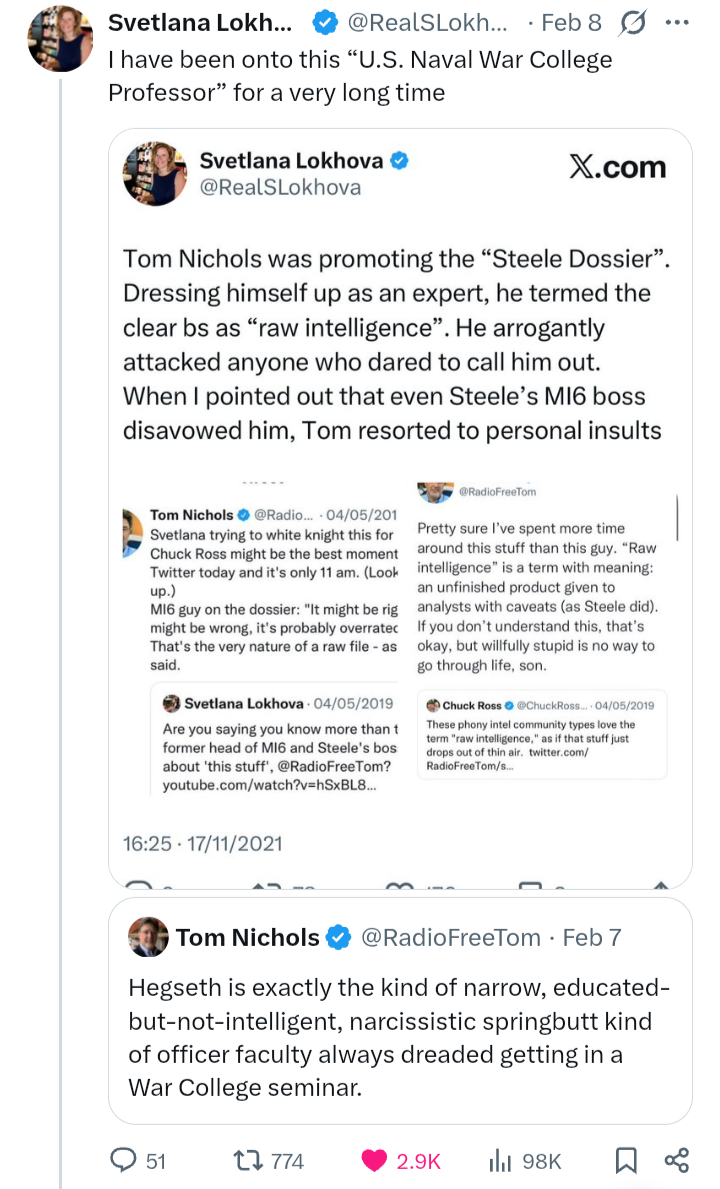Open Svetlana's profile picture at top left
Screen dimensions: 720x1189
(x=61, y=37)
